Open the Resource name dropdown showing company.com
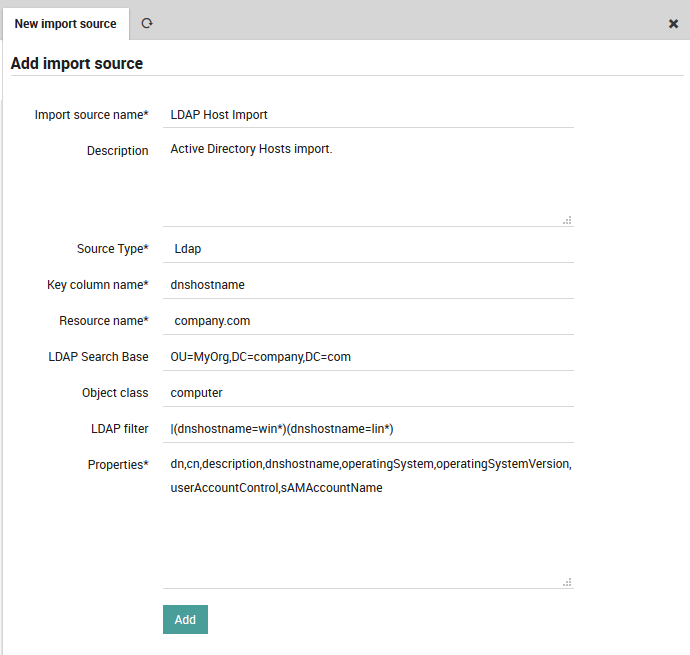The image size is (690, 655). (368, 321)
